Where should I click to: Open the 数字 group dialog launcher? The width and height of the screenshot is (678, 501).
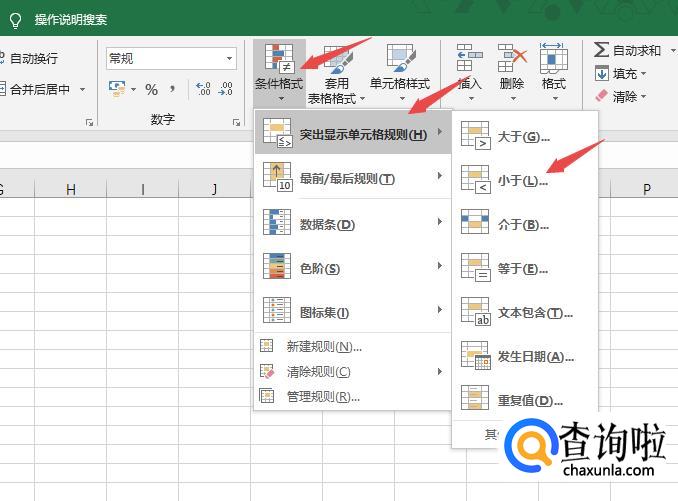click(236, 123)
